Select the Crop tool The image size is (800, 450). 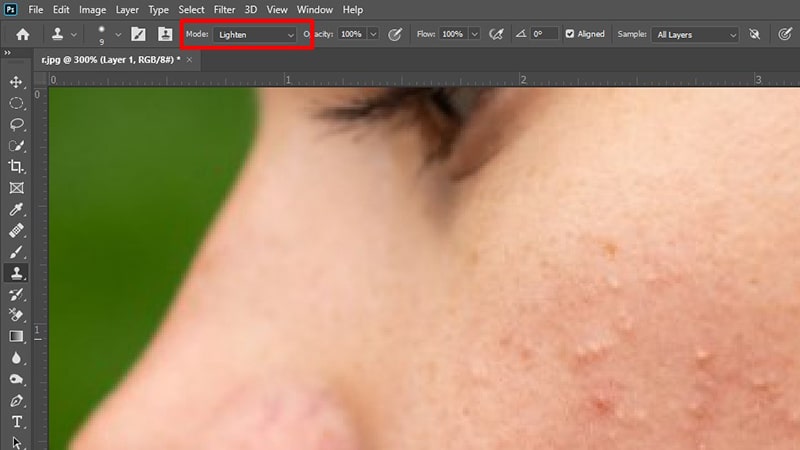pyautogui.click(x=16, y=167)
